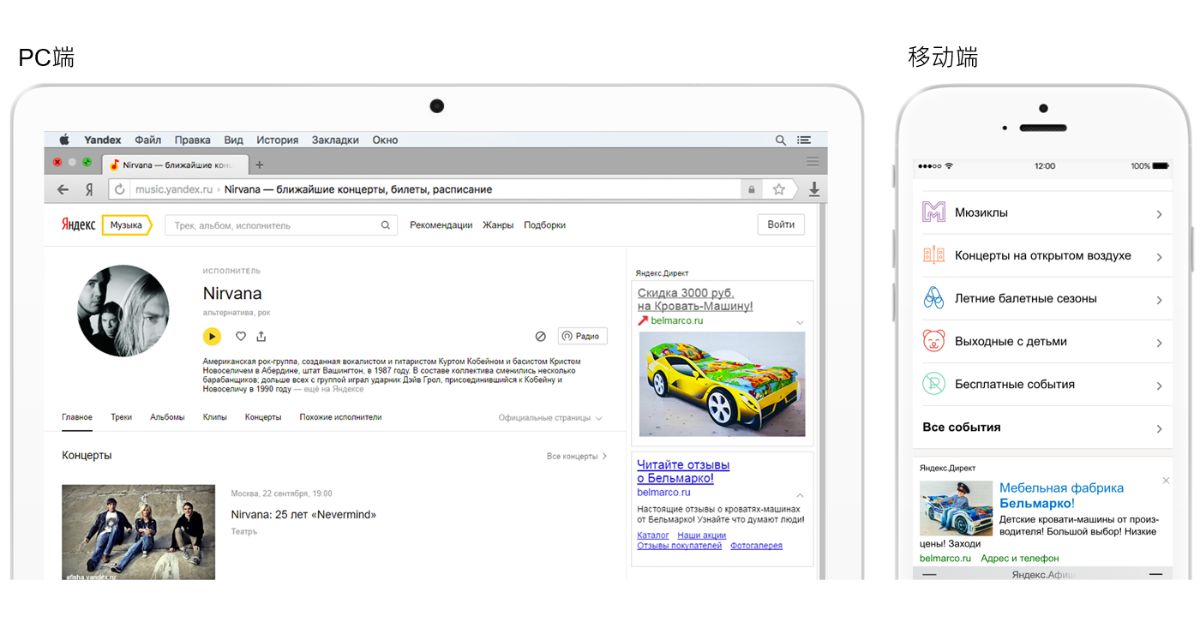Switch to the Концерты tab
The height and width of the screenshot is (630, 1200).
pos(263,417)
